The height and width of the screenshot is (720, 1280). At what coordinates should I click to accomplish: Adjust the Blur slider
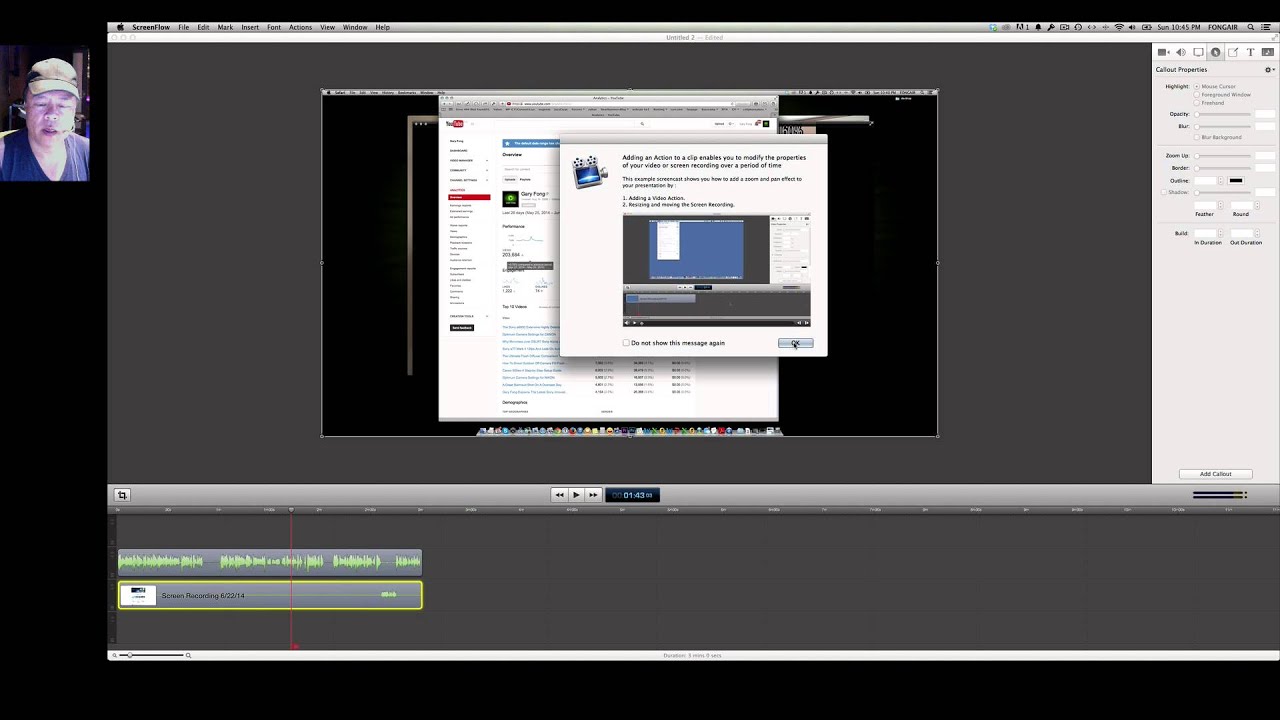(x=1223, y=127)
